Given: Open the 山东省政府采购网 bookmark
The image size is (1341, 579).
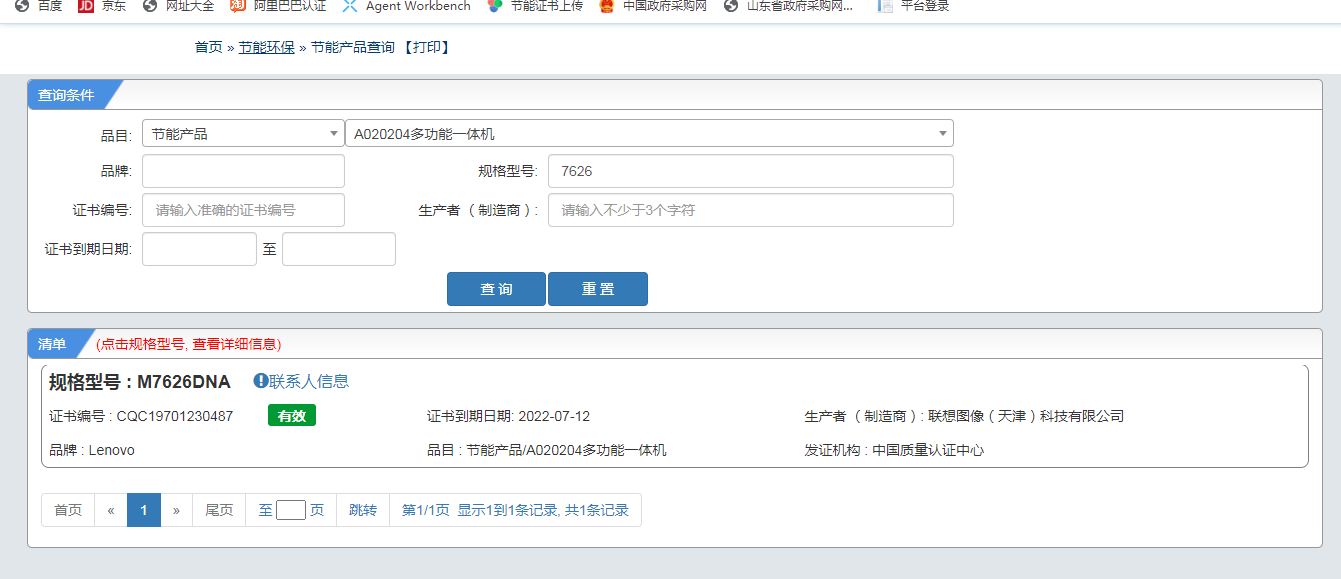Looking at the screenshot, I should pos(790,6).
